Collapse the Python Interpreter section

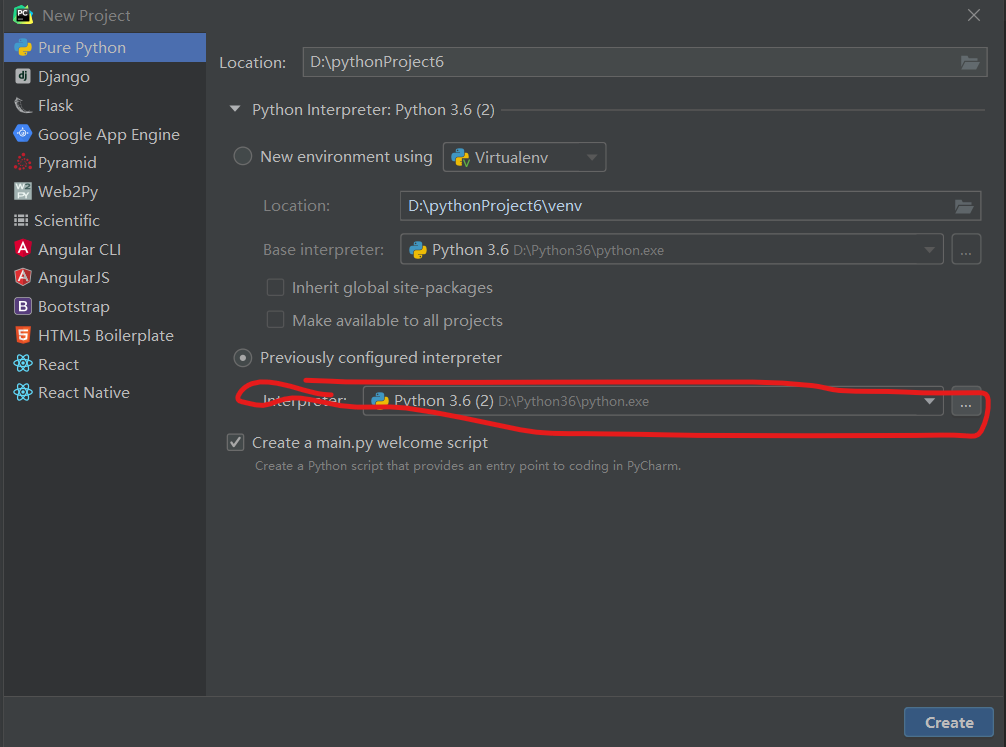coord(235,109)
